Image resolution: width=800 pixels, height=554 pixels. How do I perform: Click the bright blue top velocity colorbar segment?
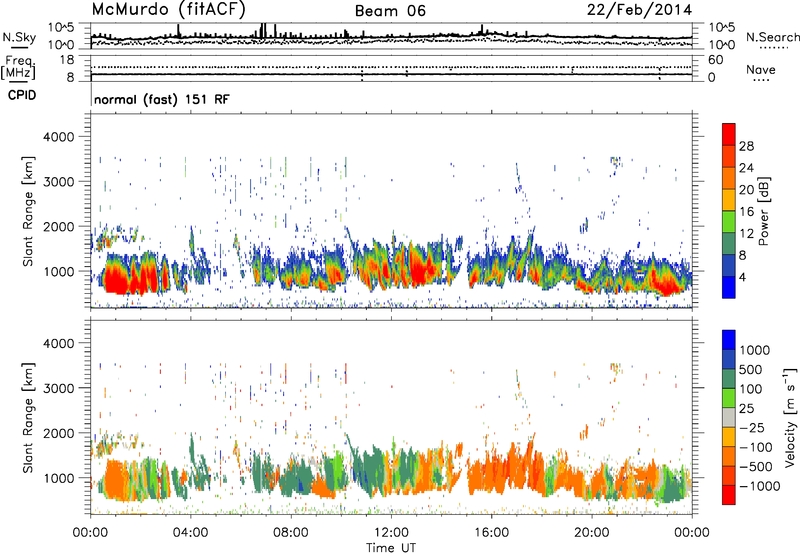pos(729,340)
